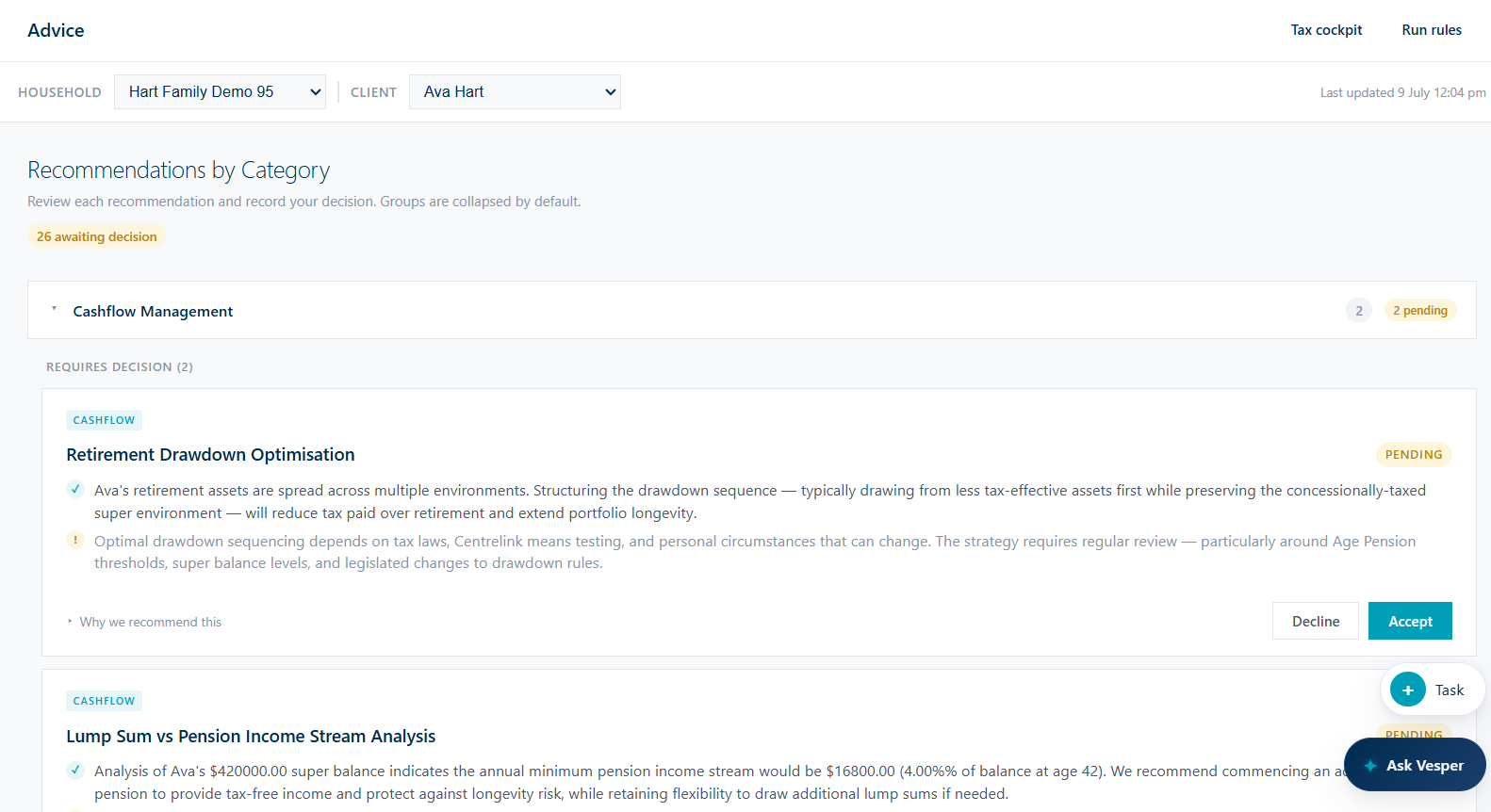The width and height of the screenshot is (1491, 812).
Task: Click the REQUIRES DECISION (2) label
Action: click(120, 366)
